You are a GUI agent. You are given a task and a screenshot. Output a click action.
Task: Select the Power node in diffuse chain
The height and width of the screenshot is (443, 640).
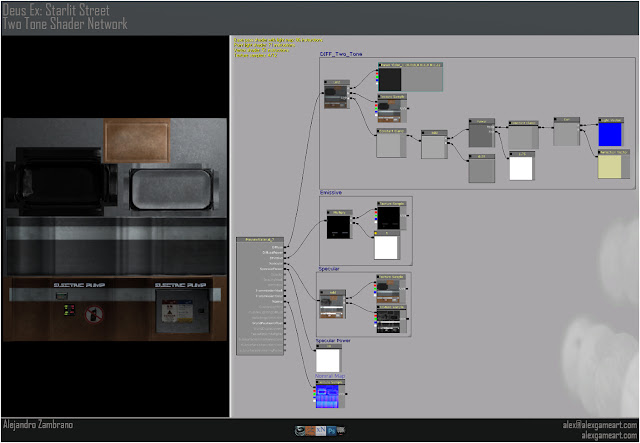tap(482, 133)
